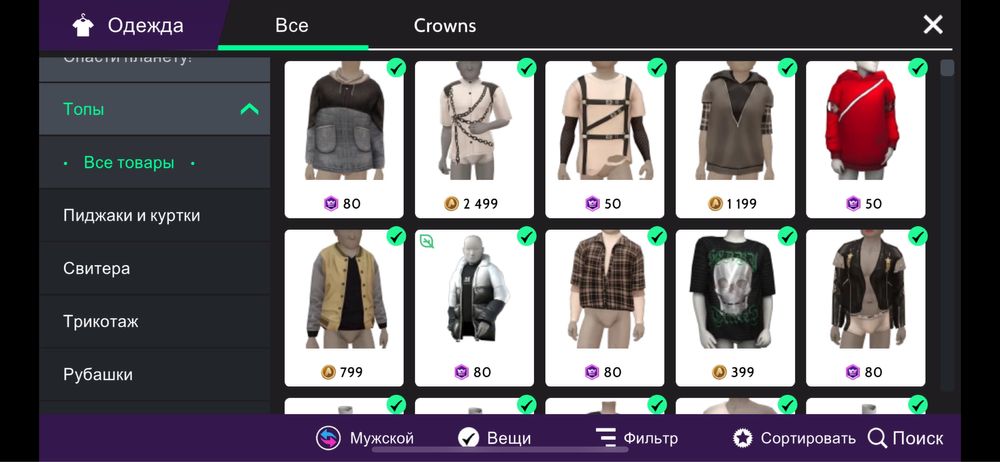1000x462 pixels.
Task: Click the clothing hanger icon beside Одежда
Action: pos(83,26)
